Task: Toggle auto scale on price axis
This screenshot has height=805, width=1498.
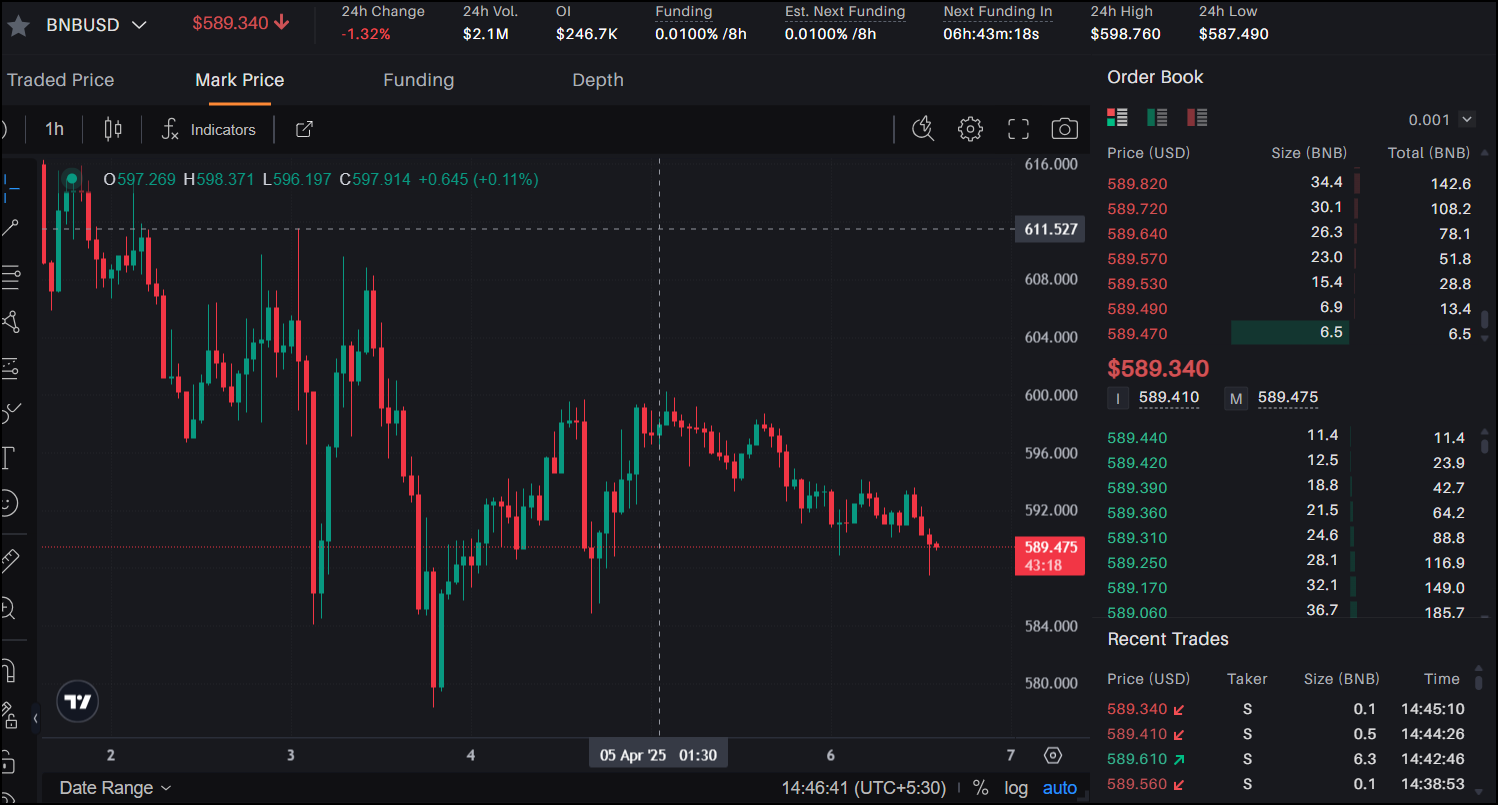Action: click(x=1060, y=788)
